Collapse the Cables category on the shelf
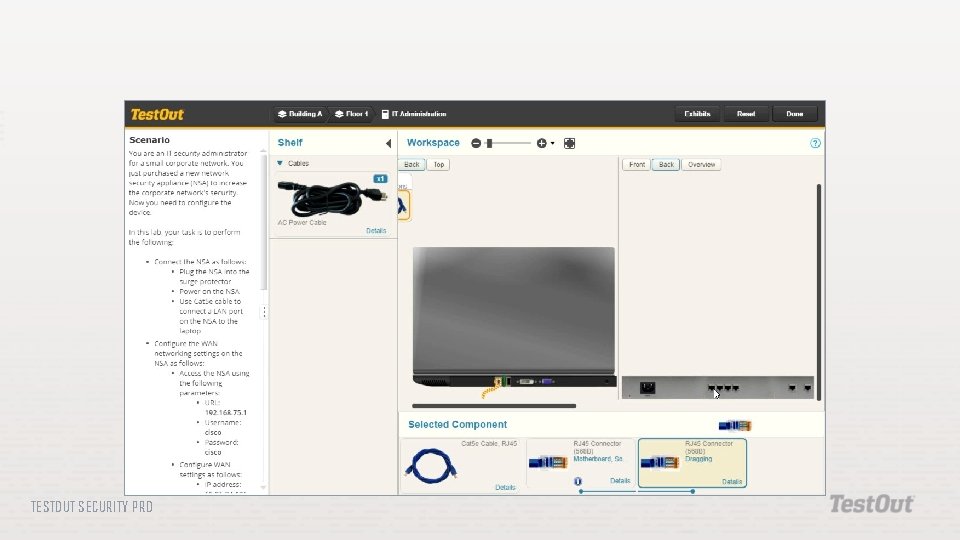 pos(280,163)
